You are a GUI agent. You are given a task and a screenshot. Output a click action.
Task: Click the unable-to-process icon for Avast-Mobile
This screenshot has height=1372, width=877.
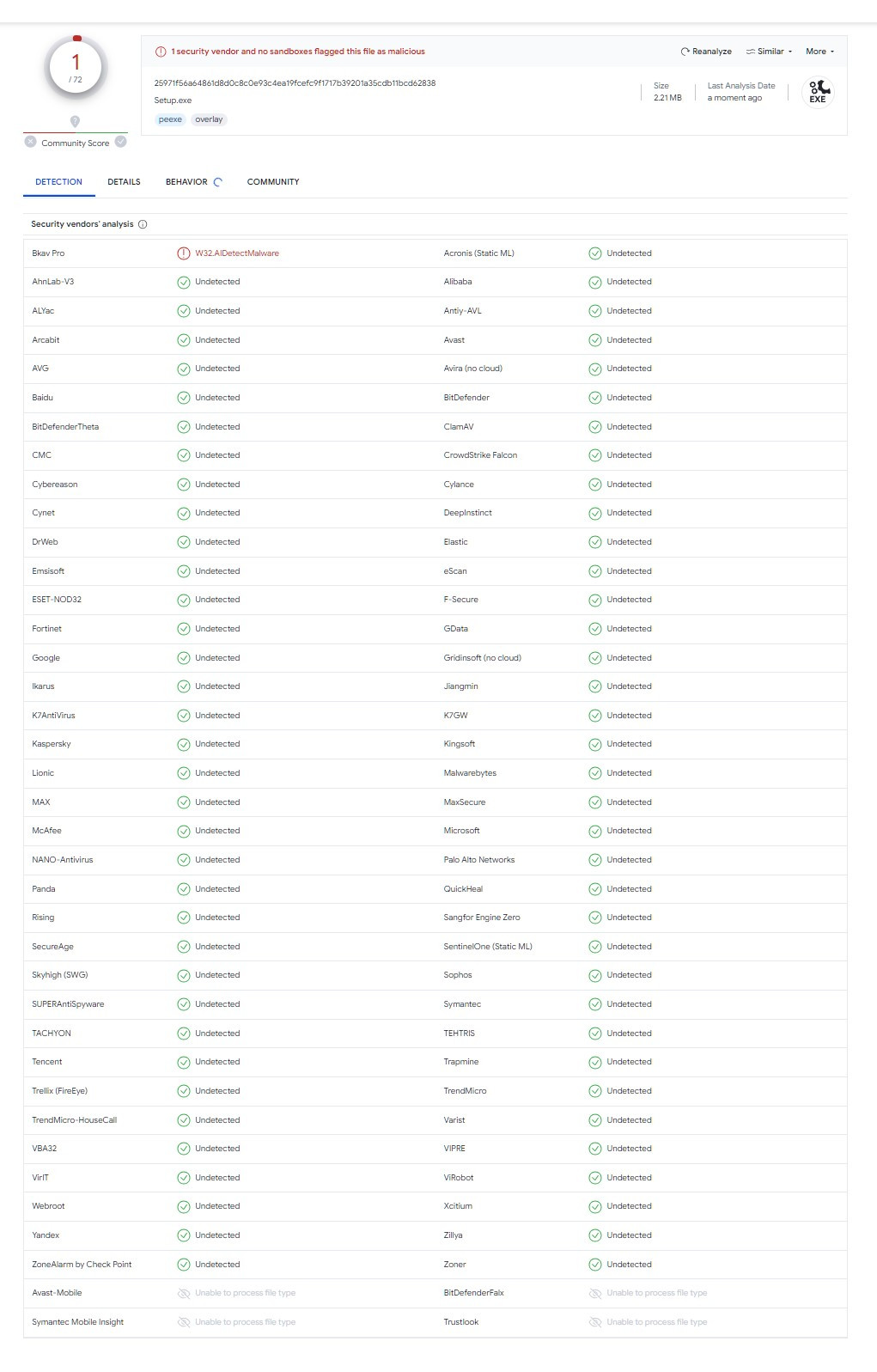tap(183, 1293)
